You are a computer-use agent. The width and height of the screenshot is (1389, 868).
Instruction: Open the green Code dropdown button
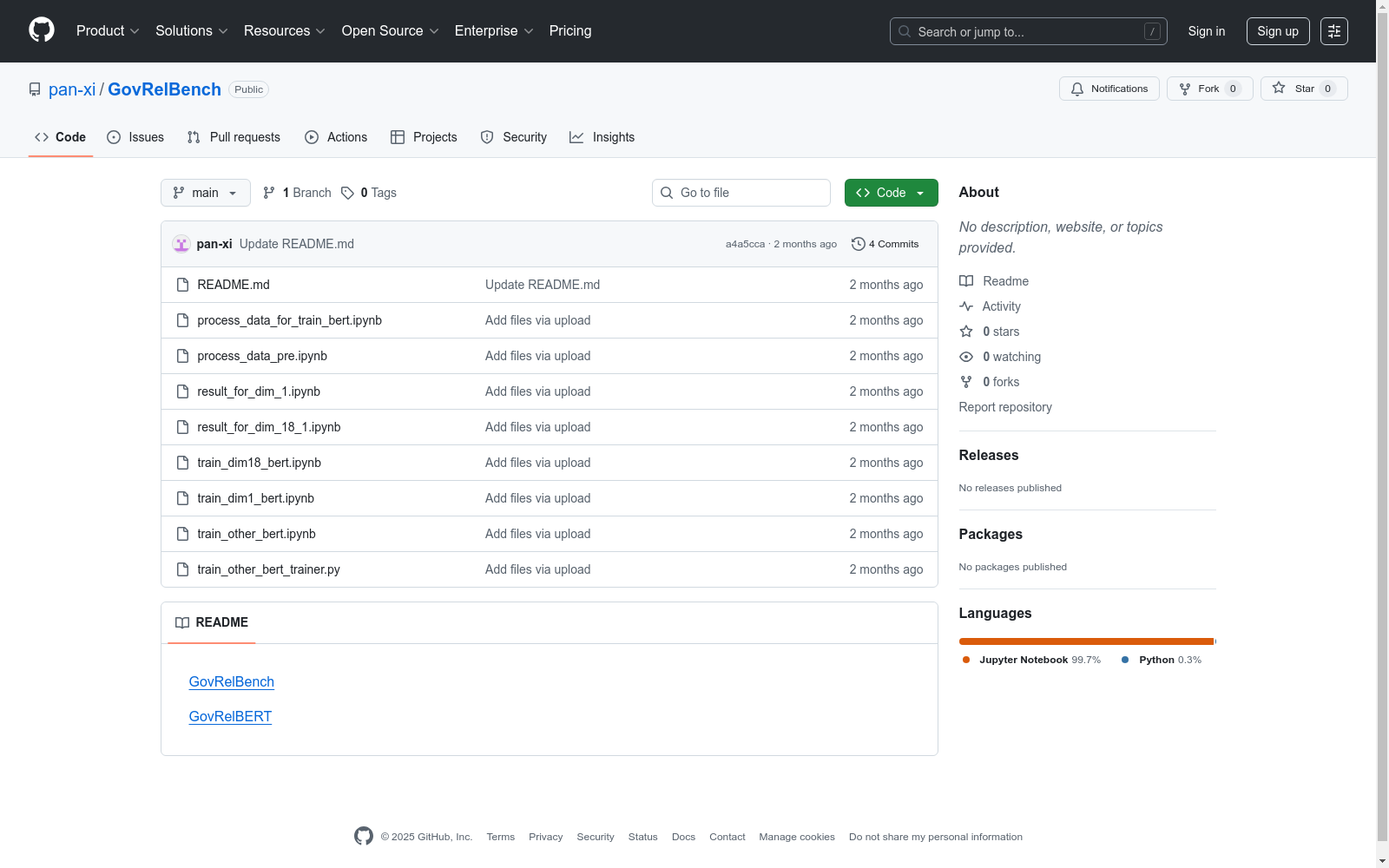tap(891, 193)
